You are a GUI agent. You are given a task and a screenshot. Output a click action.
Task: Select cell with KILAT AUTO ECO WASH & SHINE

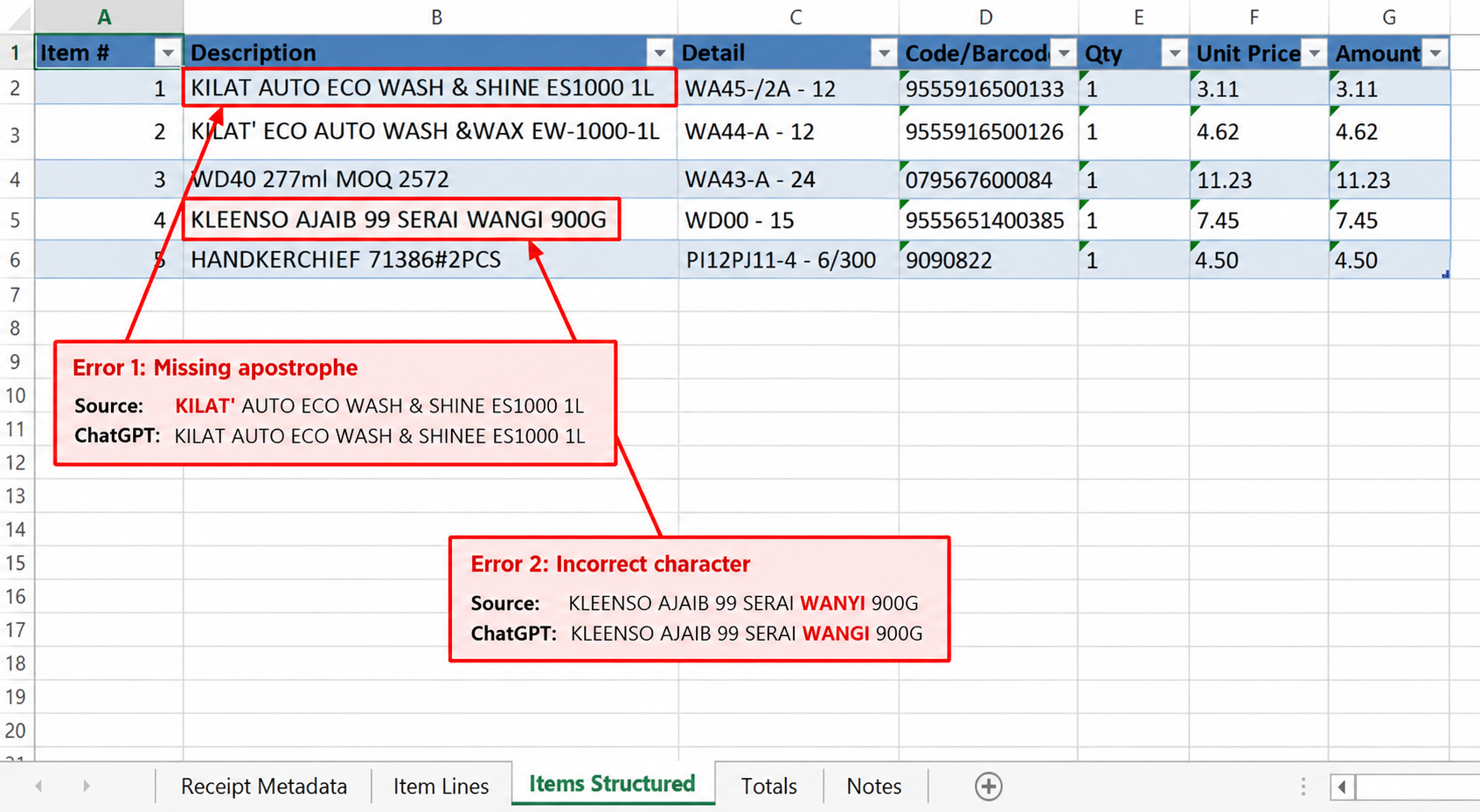point(429,87)
